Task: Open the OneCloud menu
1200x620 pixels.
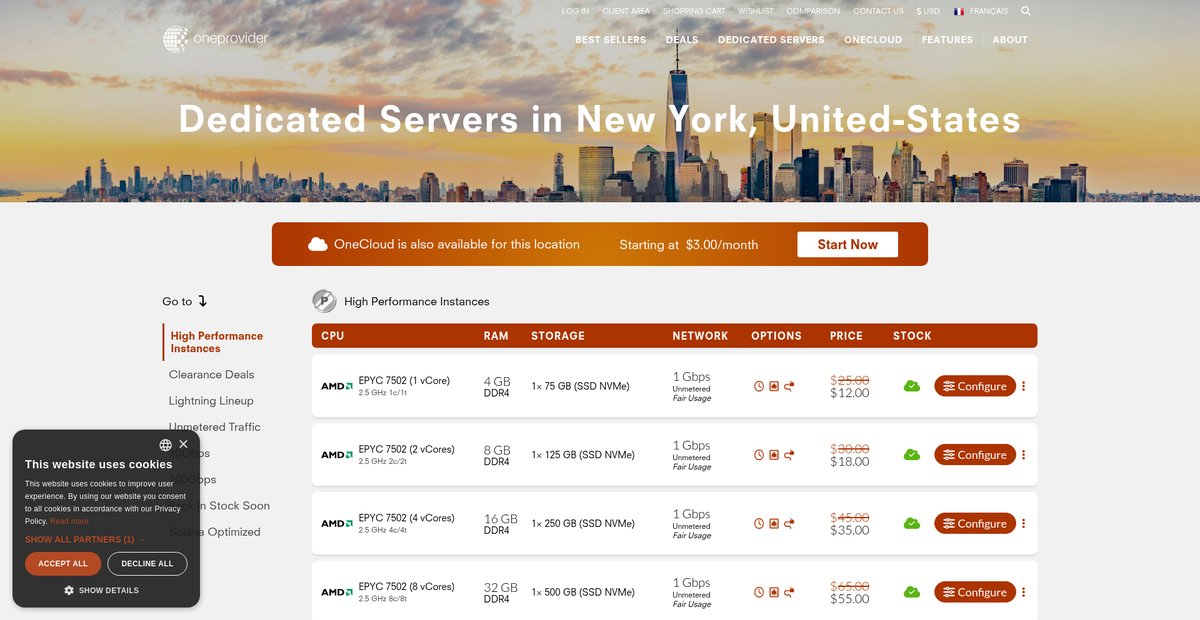Action: (873, 40)
